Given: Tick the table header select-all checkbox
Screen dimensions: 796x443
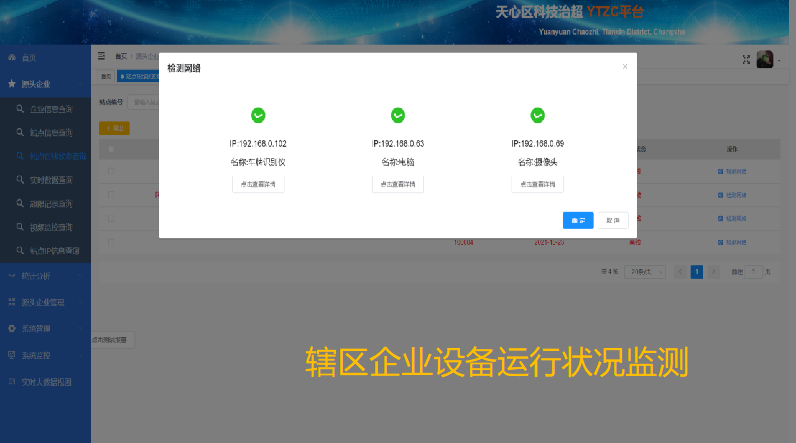Looking at the screenshot, I should [x=111, y=149].
